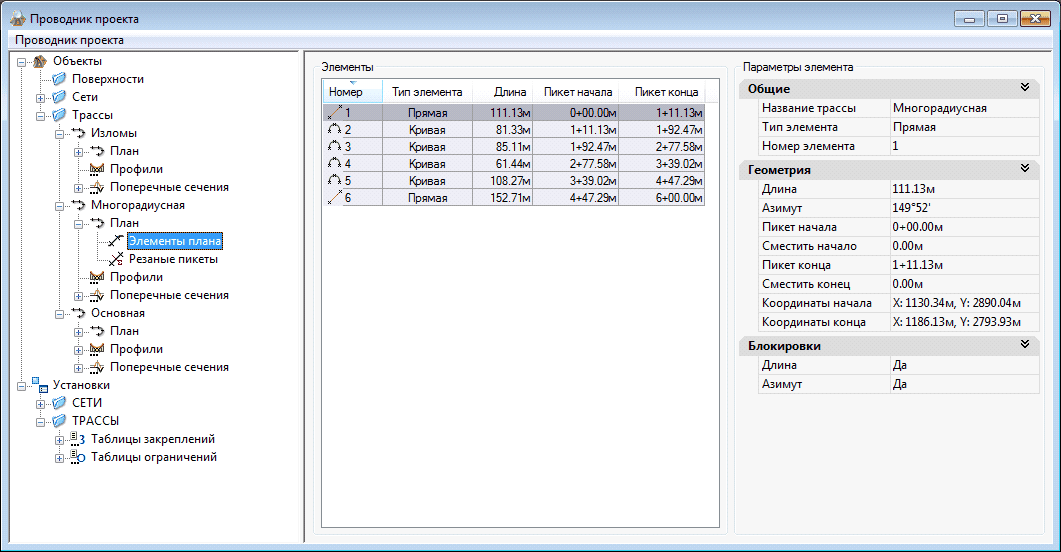Collapse the Блокировки section chevron
Image resolution: width=1061 pixels, height=552 pixels.
click(x=1024, y=346)
